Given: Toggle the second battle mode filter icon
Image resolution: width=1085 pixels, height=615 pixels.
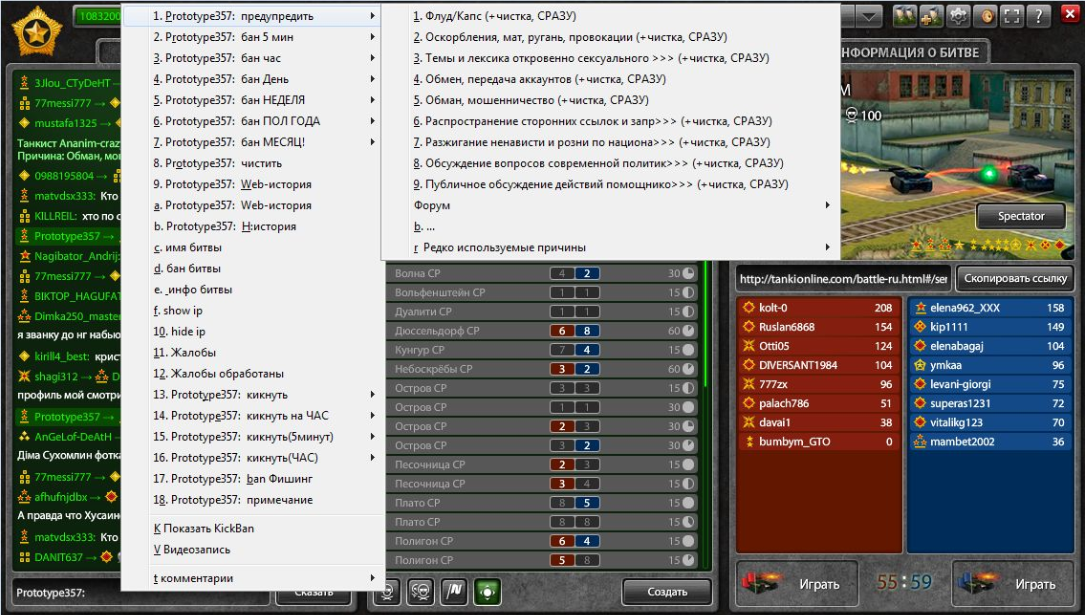Looking at the screenshot, I should click(421, 591).
